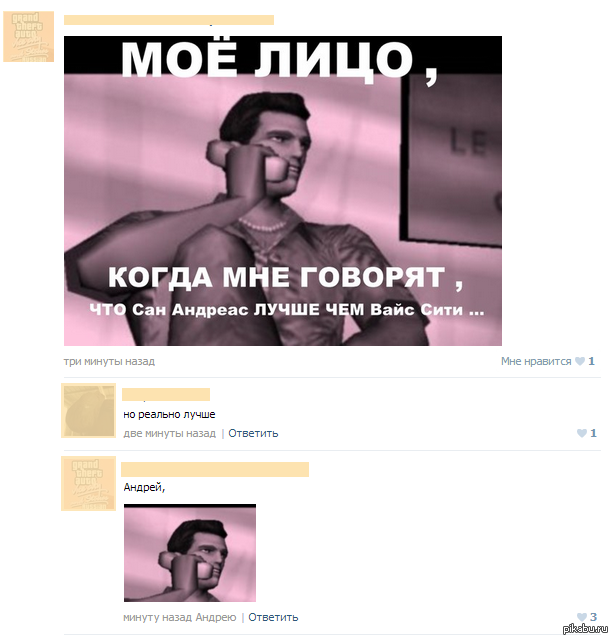The image size is (613, 640).
Task: Click the blurred post author name
Action: [169, 20]
